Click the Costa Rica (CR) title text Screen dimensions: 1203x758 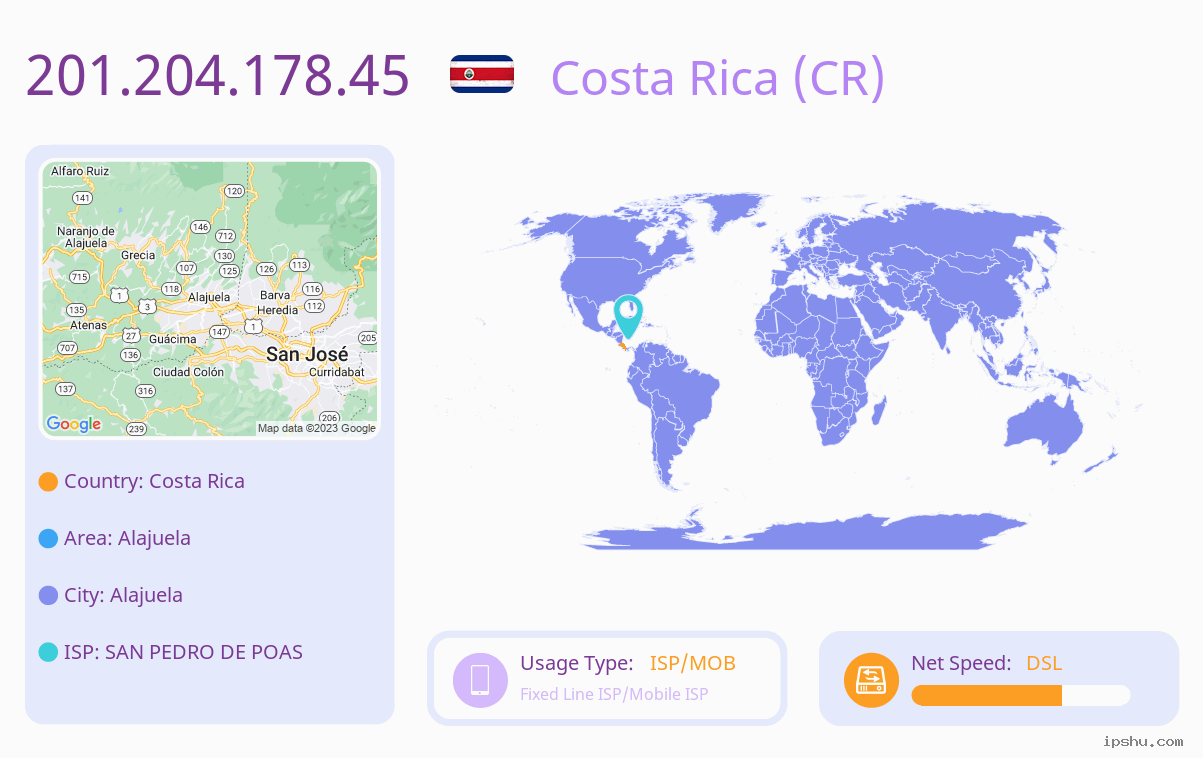(x=718, y=77)
